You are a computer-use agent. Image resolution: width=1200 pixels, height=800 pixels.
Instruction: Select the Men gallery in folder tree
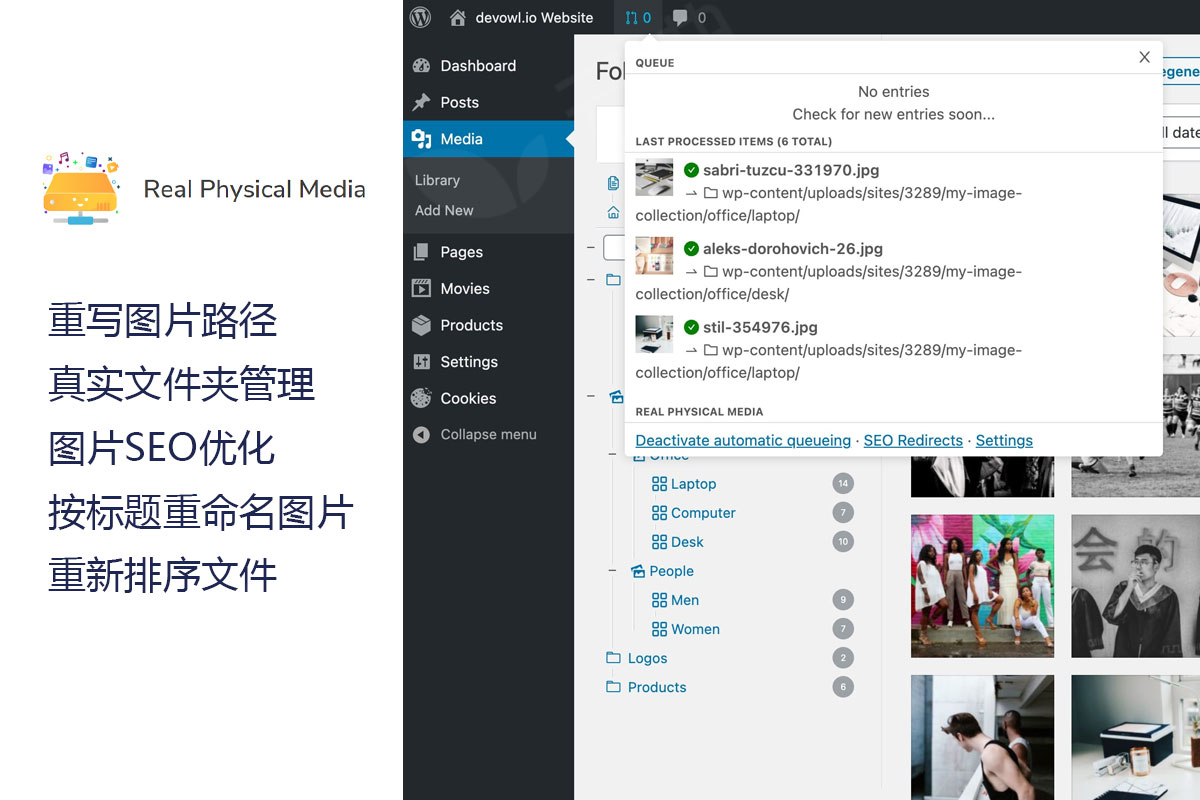click(x=685, y=600)
